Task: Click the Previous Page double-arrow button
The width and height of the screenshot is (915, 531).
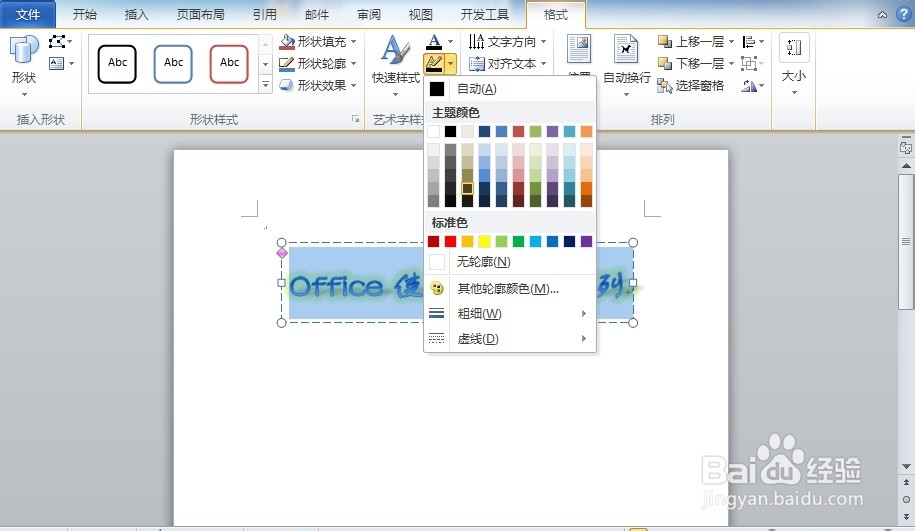Action: coord(906,483)
